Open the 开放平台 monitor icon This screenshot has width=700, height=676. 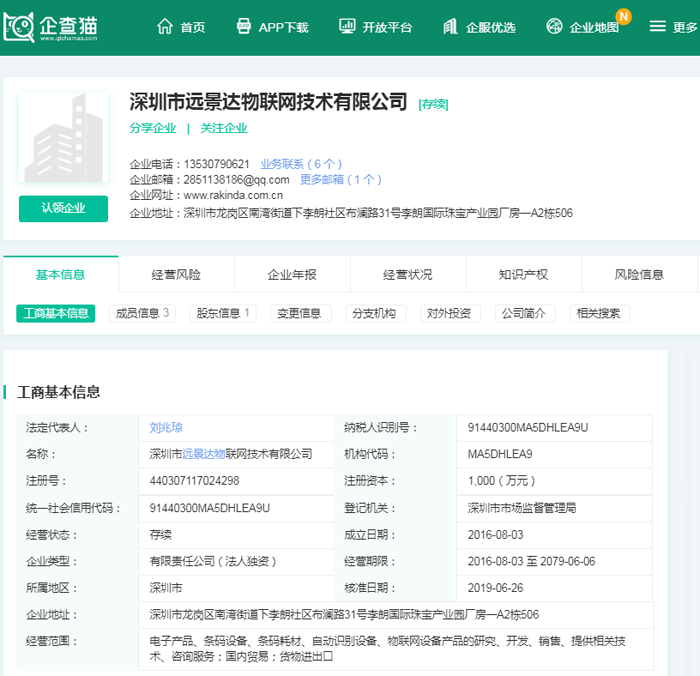pyautogui.click(x=347, y=27)
